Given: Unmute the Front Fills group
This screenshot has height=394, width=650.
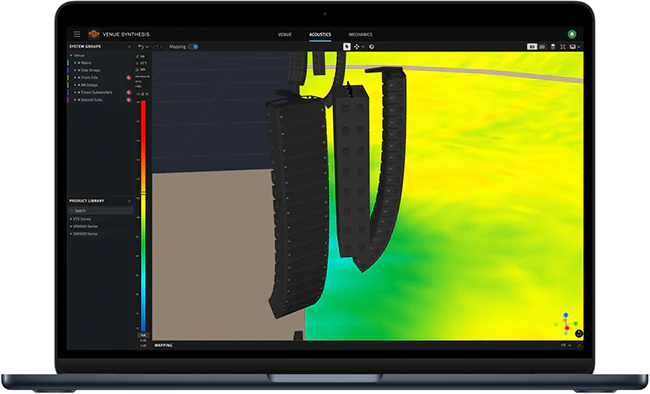Looking at the screenshot, I should tap(129, 78).
